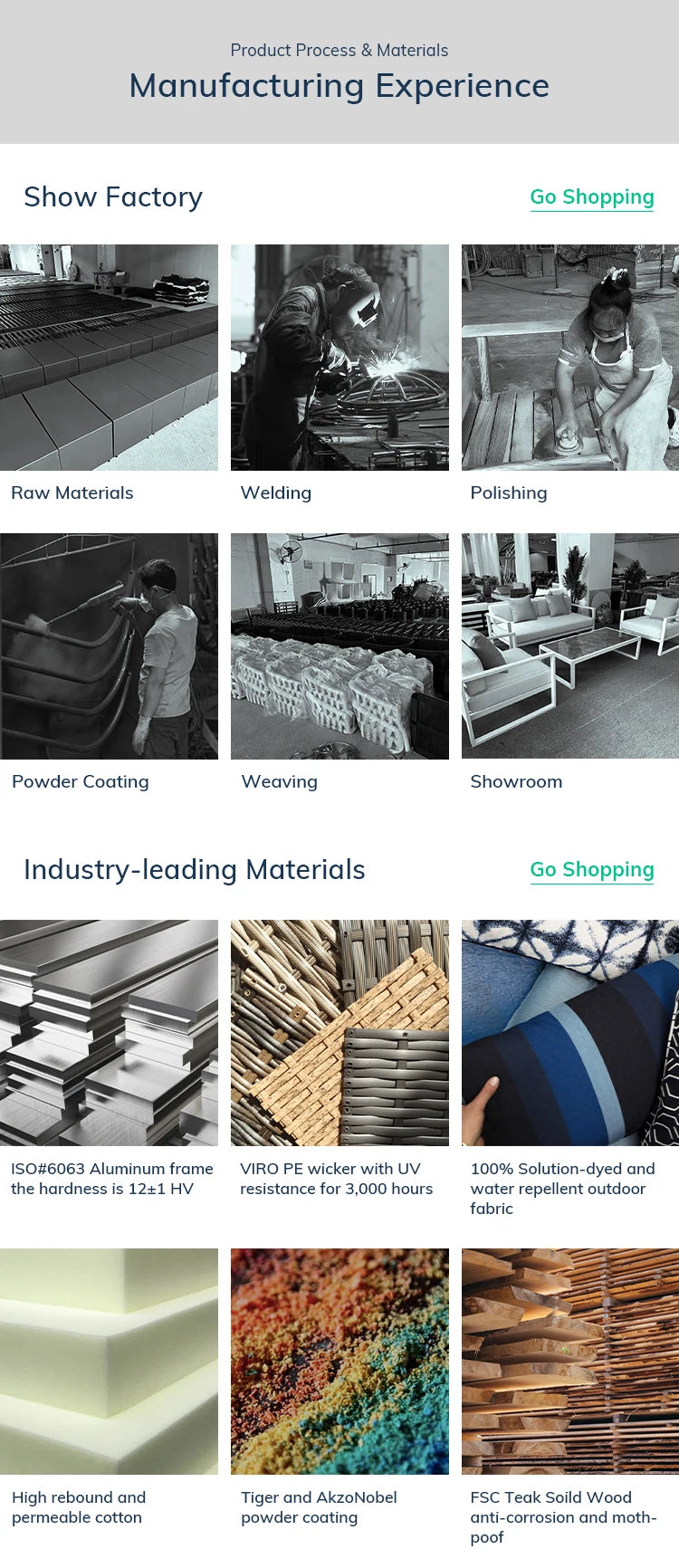View the Weaving workshop photo
Screen dimensions: 679x1568
click(x=339, y=646)
